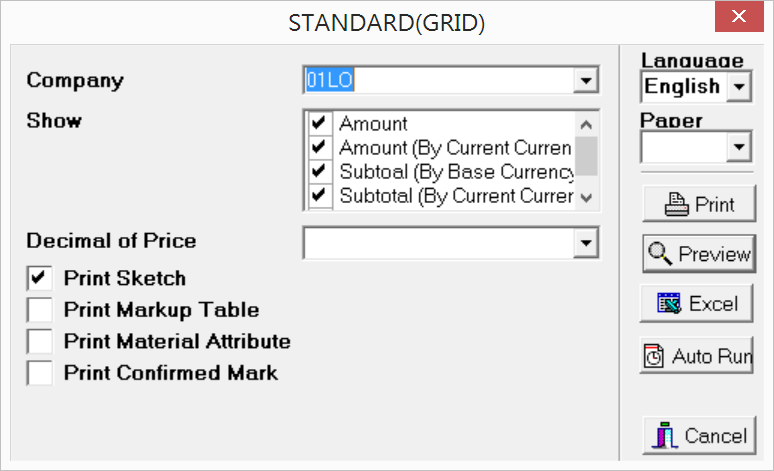Click the spreadsheet icon on Excel button
774x471 pixels.
point(669,303)
